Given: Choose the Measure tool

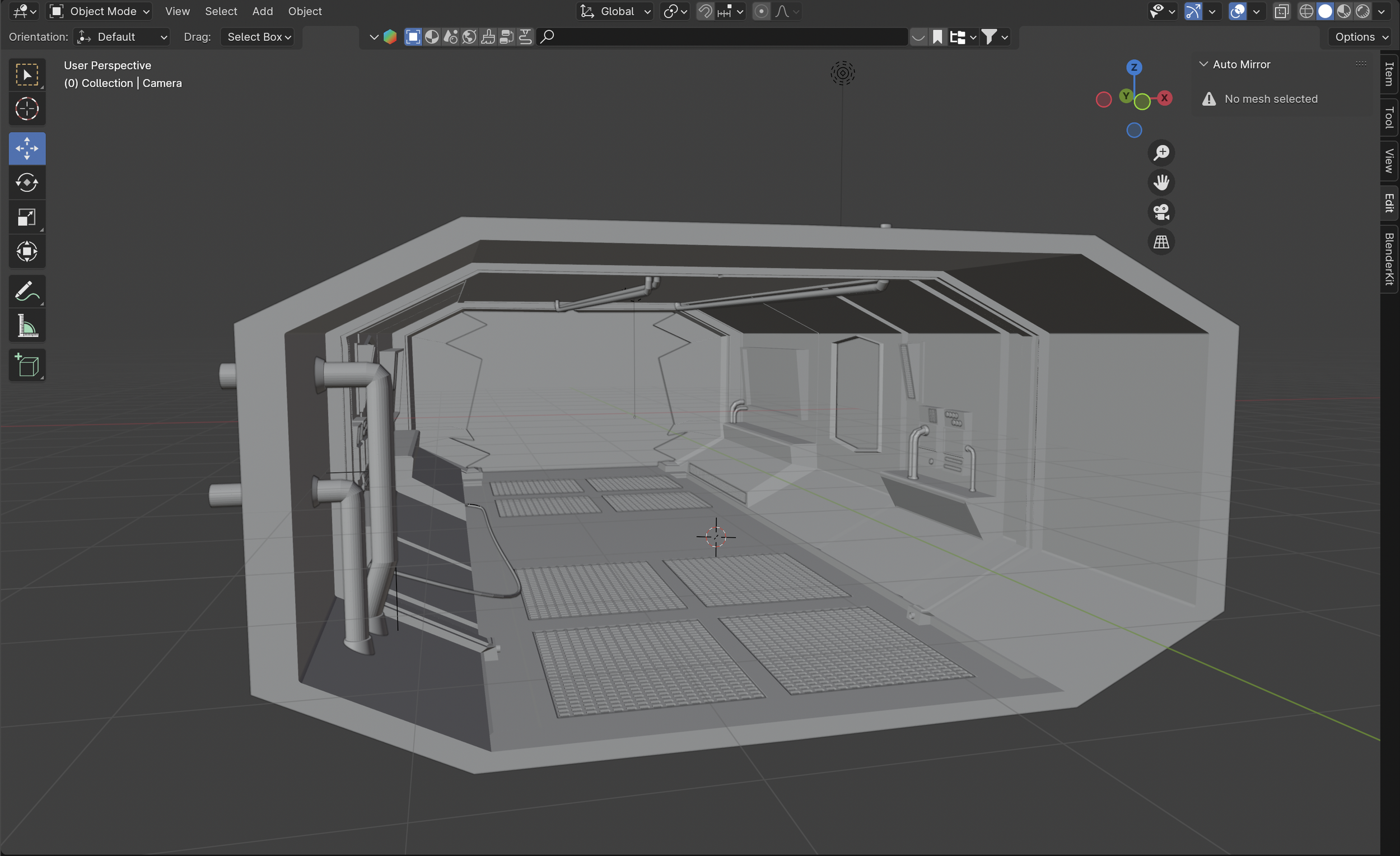Looking at the screenshot, I should click(27, 325).
